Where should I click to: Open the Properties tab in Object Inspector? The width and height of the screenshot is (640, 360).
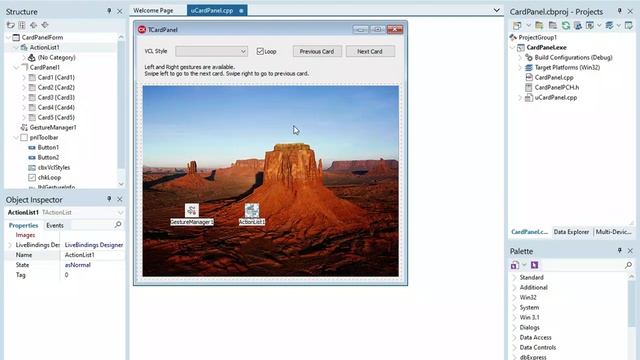tap(23, 225)
